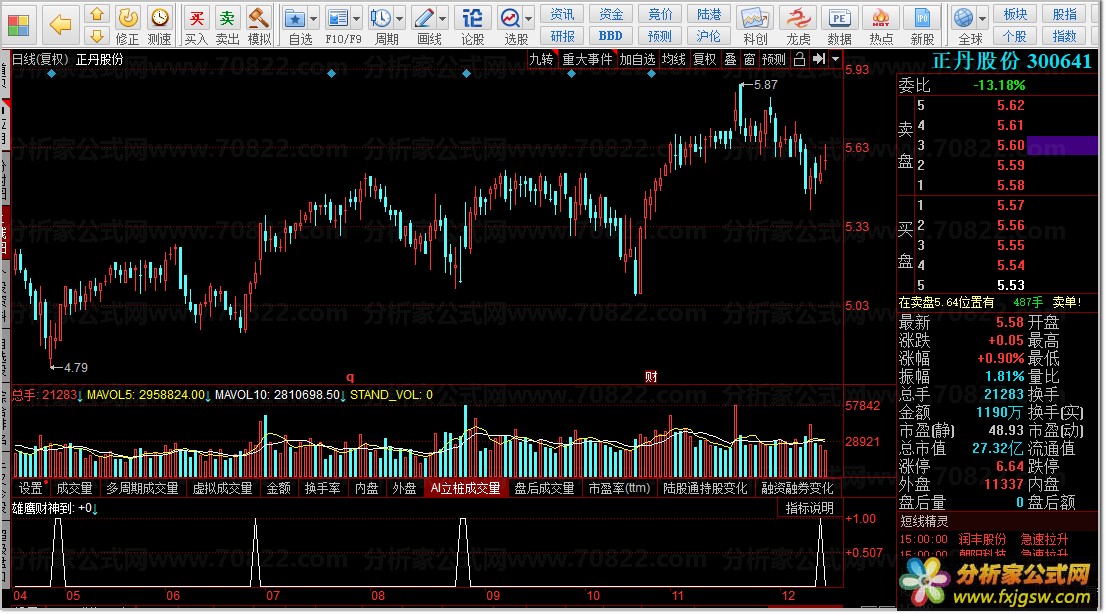This screenshot has height=614, width=1107.
Task: Click the BBD button
Action: (x=611, y=36)
